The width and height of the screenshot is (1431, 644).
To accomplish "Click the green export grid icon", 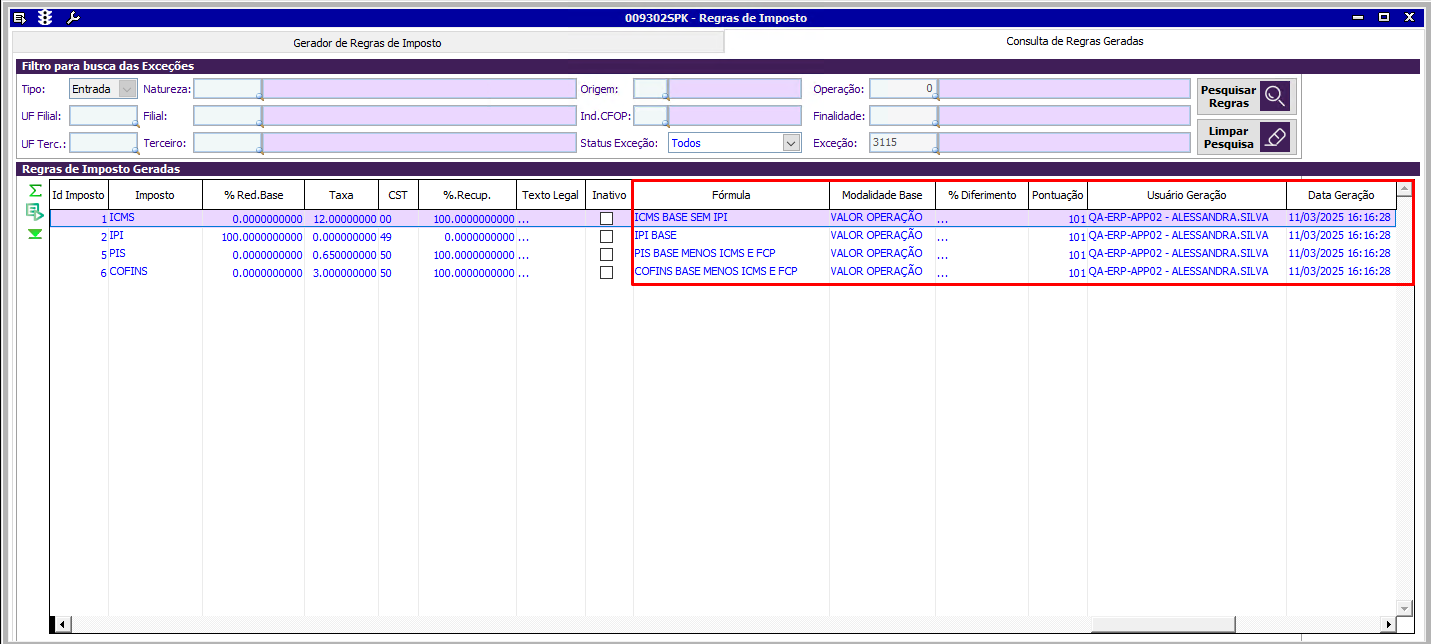I will (x=35, y=211).
